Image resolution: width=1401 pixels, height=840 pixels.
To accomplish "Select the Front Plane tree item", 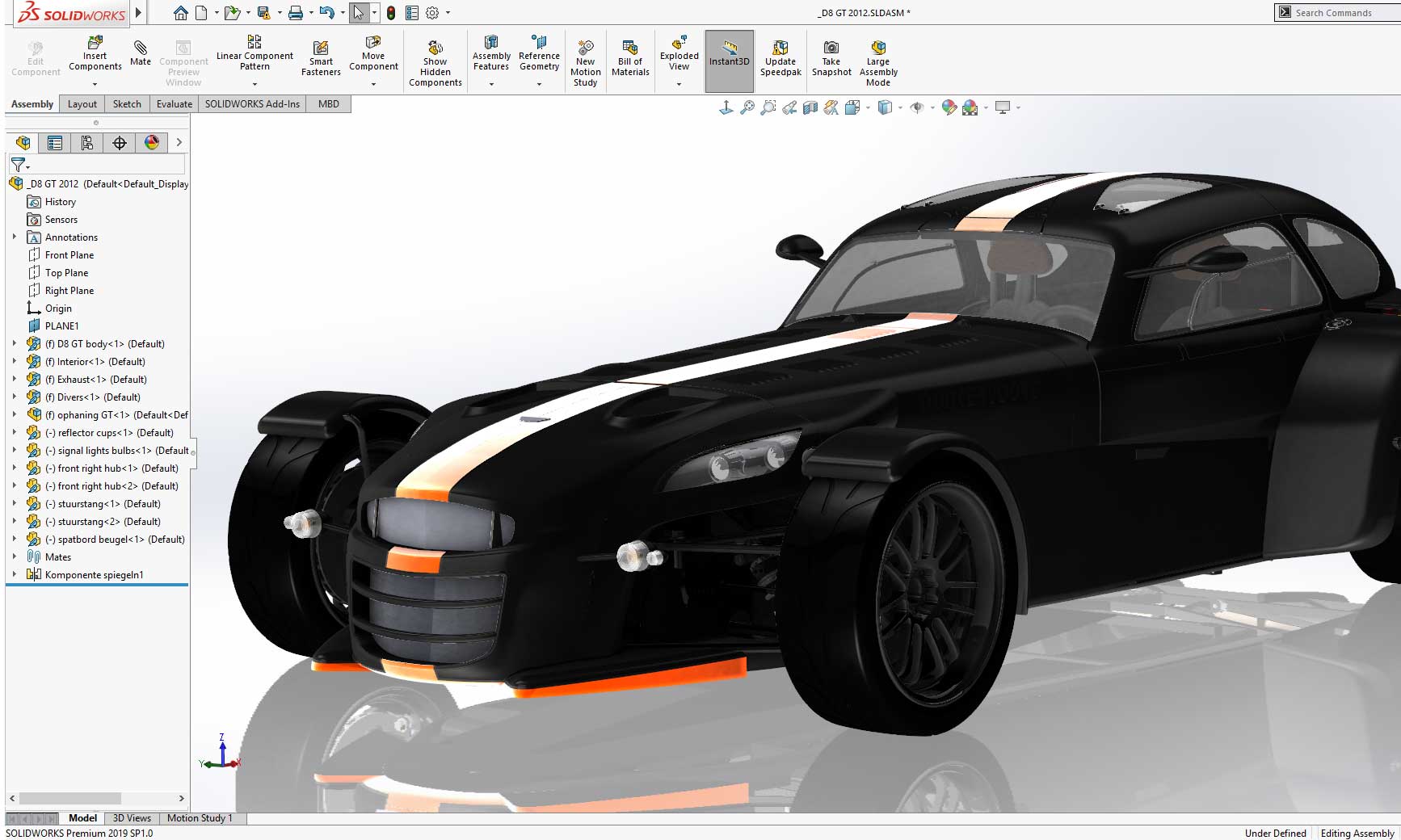I will tap(68, 254).
